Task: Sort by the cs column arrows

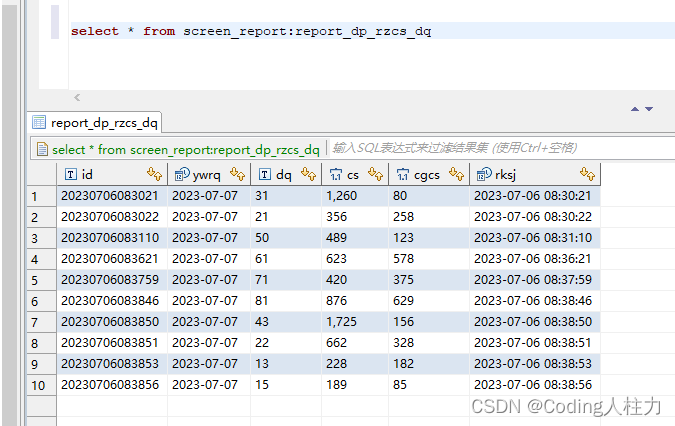Action: [375, 174]
